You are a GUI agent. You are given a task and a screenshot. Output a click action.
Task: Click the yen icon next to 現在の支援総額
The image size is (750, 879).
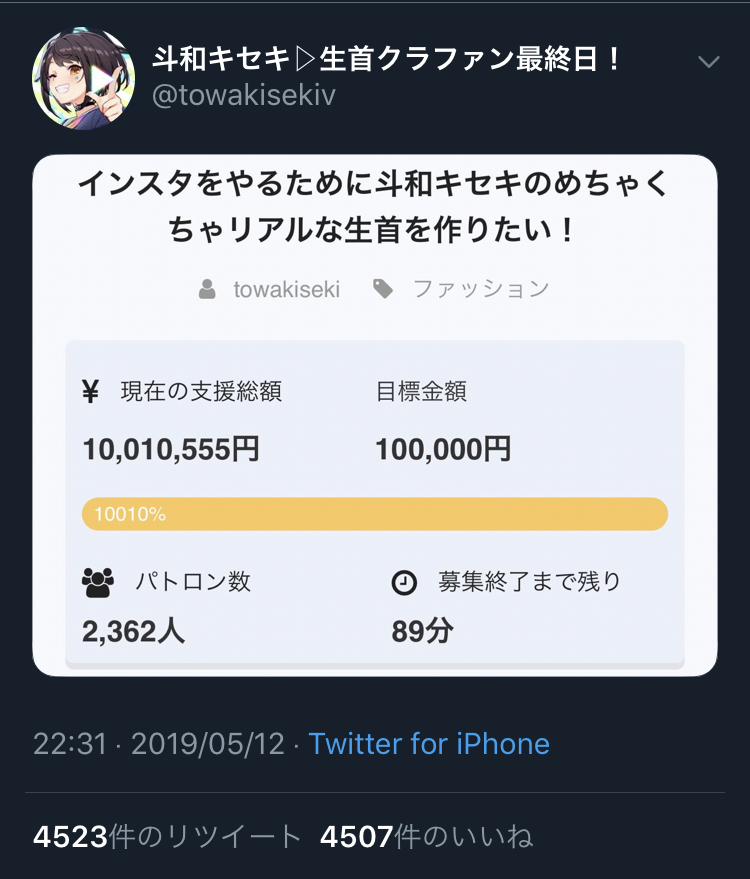click(x=91, y=392)
